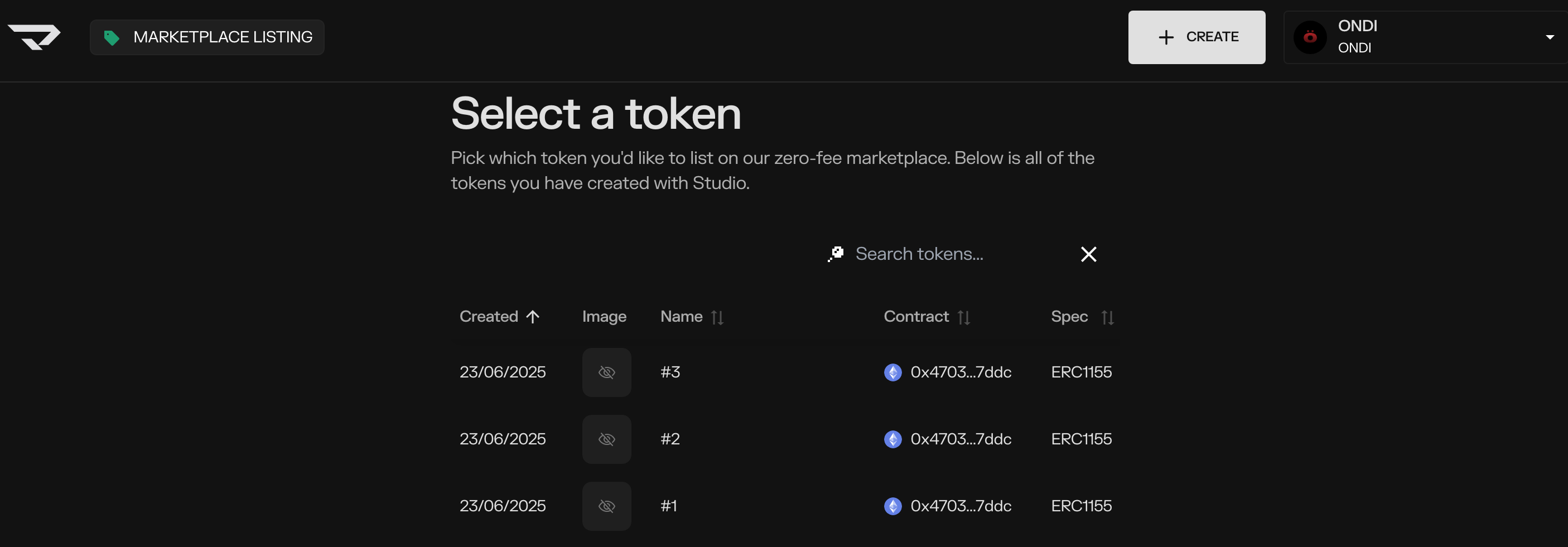The image size is (1568, 547).
Task: Sort by Spec column arrows
Action: coord(1107,318)
